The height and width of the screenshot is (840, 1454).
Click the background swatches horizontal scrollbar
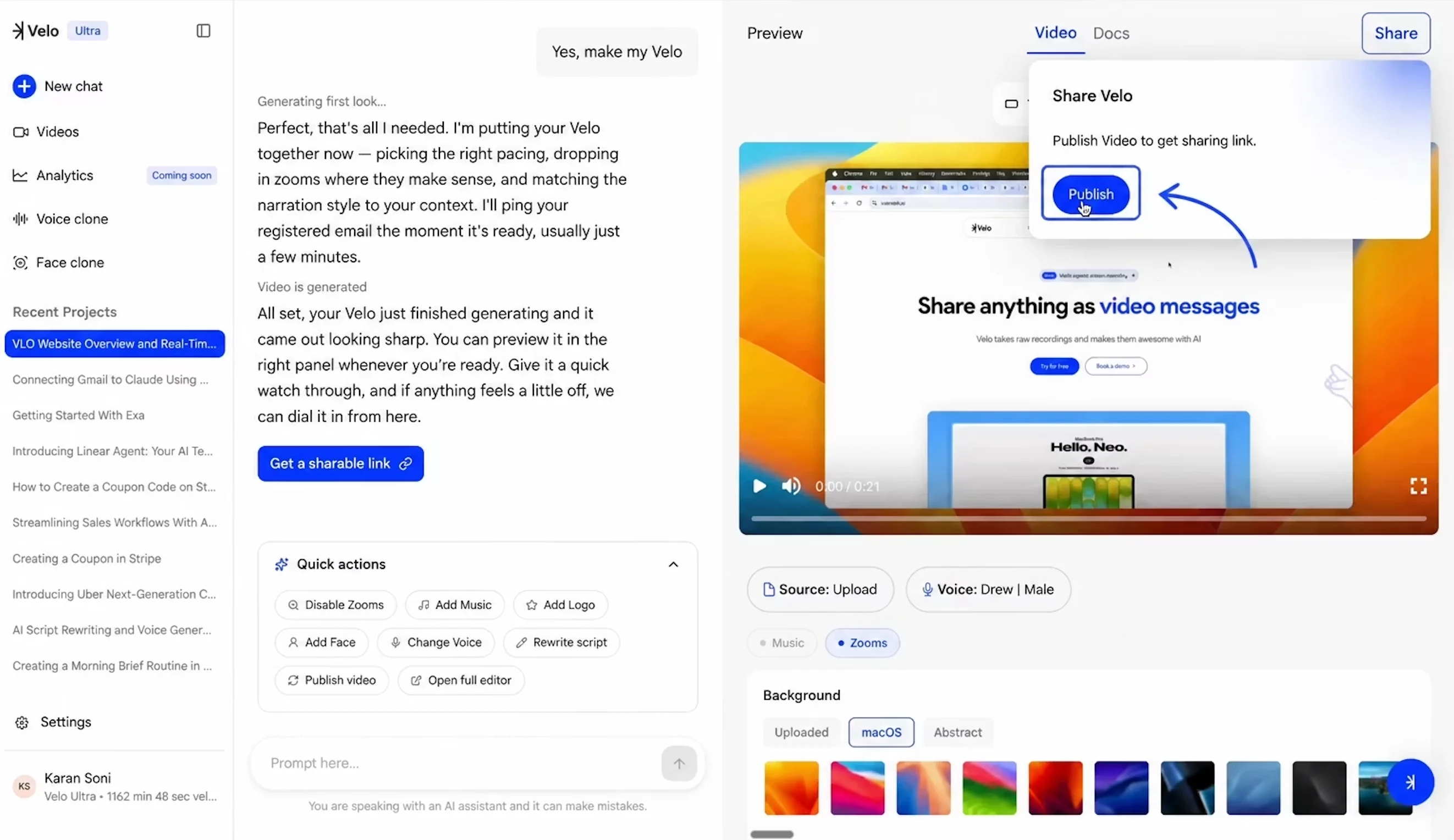click(772, 835)
